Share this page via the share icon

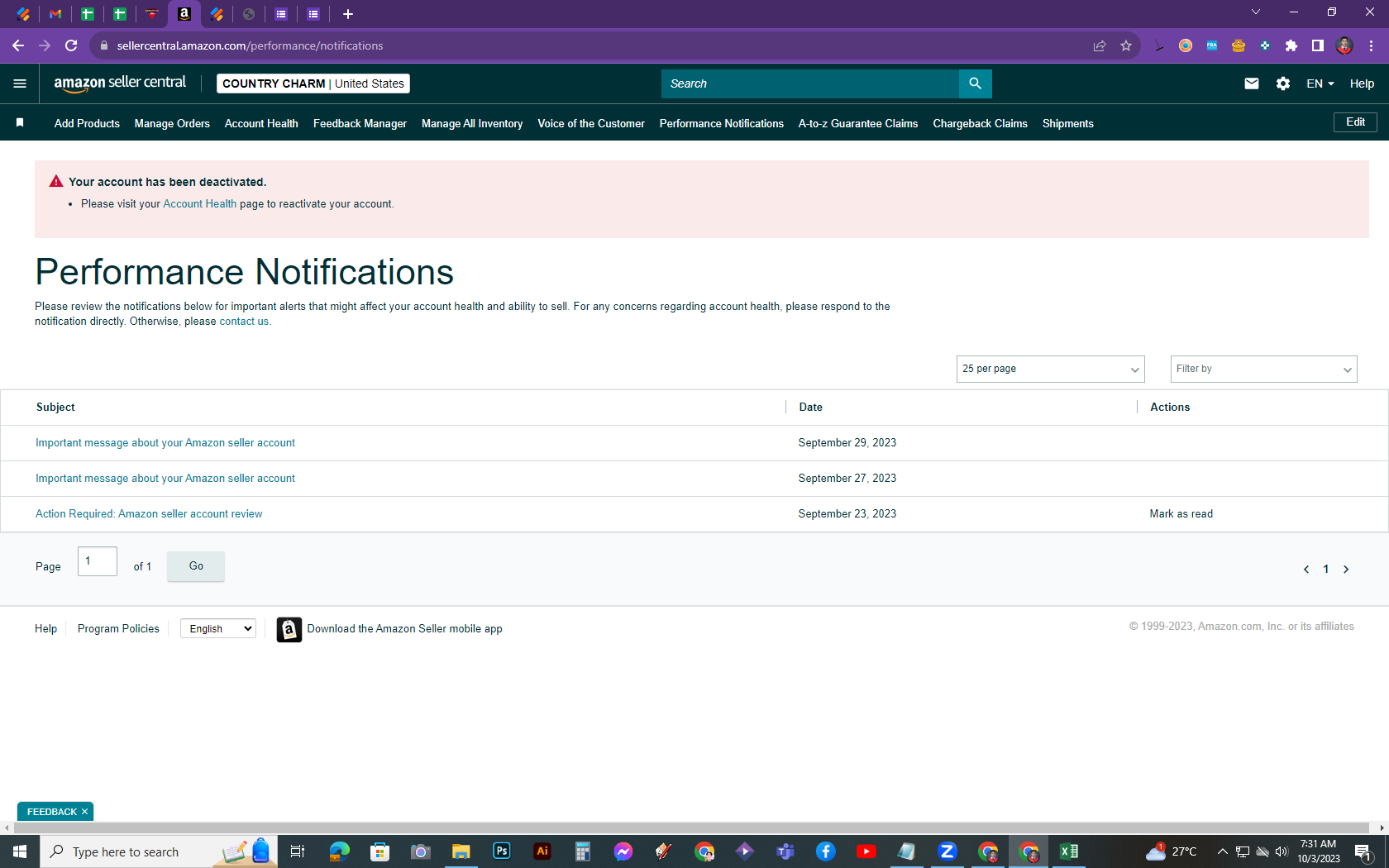coord(1100,45)
